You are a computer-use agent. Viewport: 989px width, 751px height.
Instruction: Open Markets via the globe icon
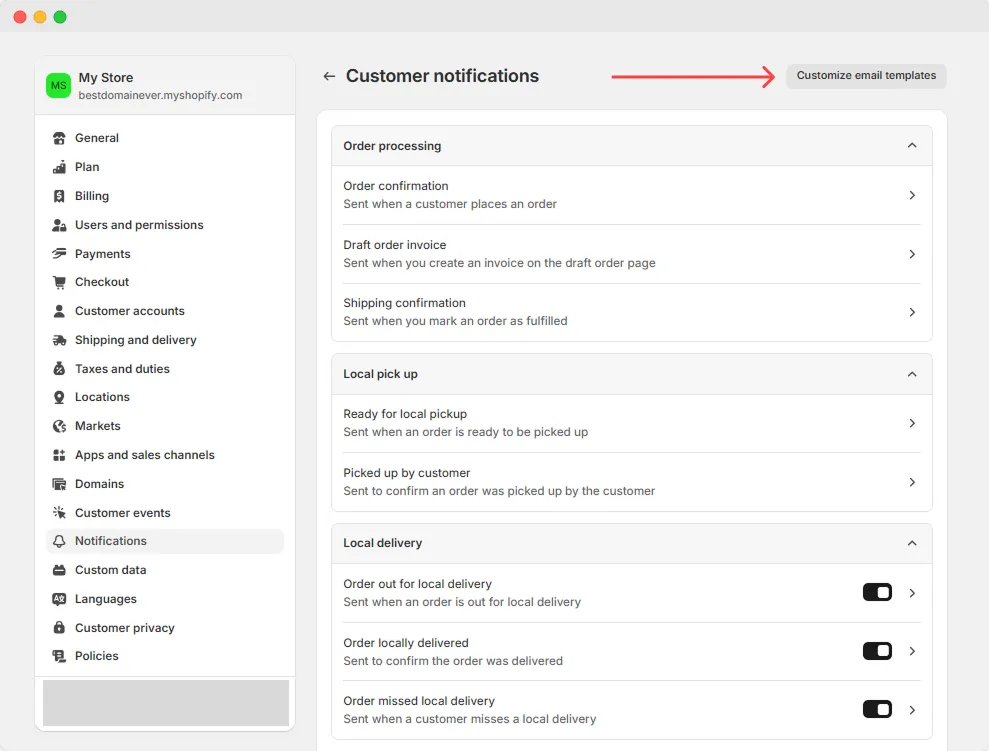click(58, 426)
